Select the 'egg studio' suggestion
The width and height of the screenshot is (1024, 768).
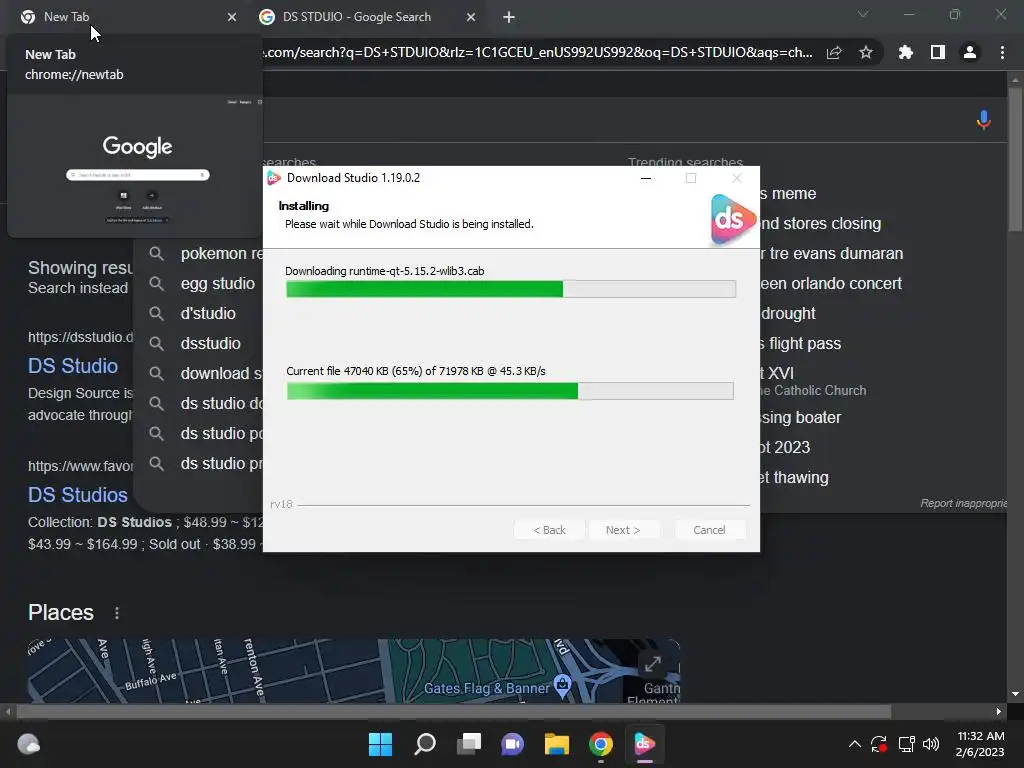(x=217, y=283)
